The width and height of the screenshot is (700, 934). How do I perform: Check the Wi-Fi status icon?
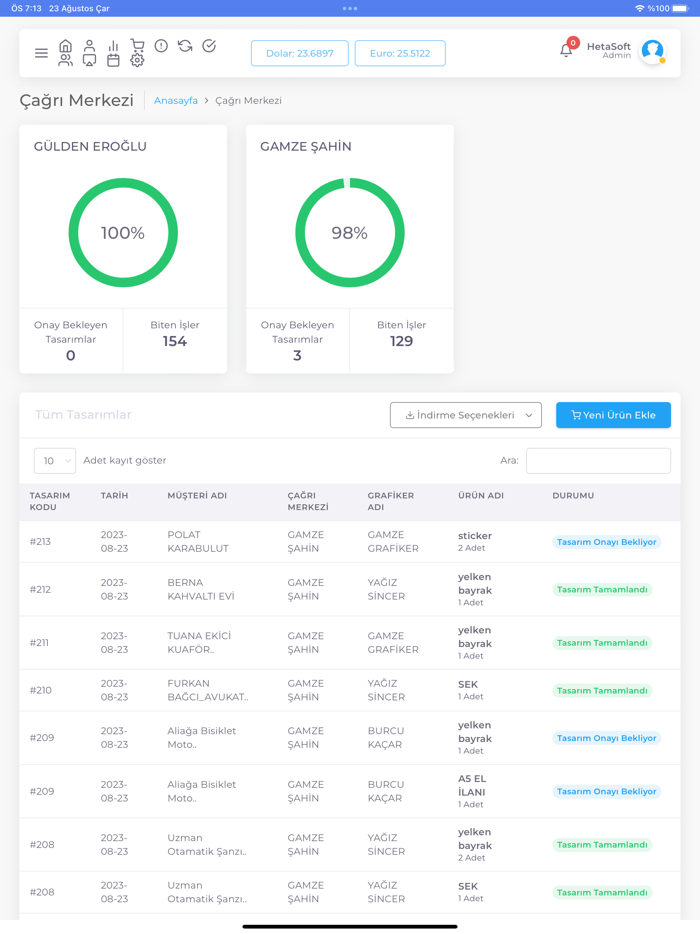640,8
